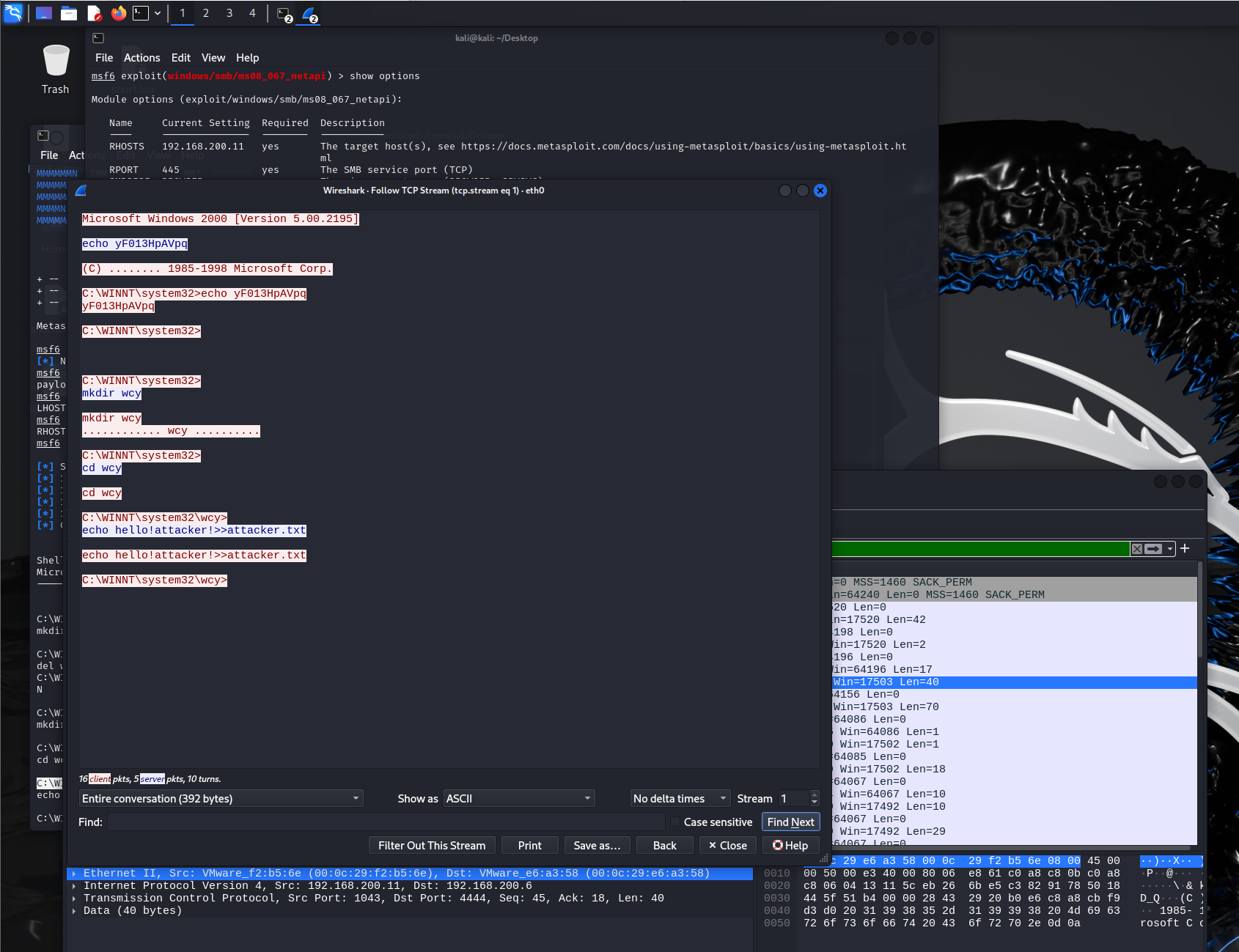The height and width of the screenshot is (952, 1239).
Task: Click the Stream number field
Action: click(793, 798)
